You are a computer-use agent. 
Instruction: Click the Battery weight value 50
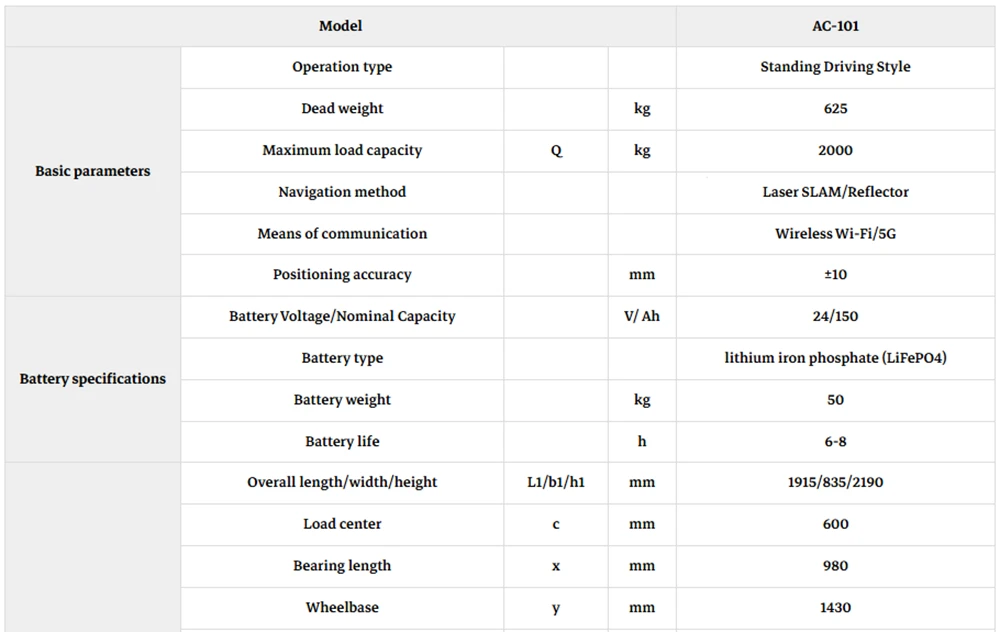point(835,400)
